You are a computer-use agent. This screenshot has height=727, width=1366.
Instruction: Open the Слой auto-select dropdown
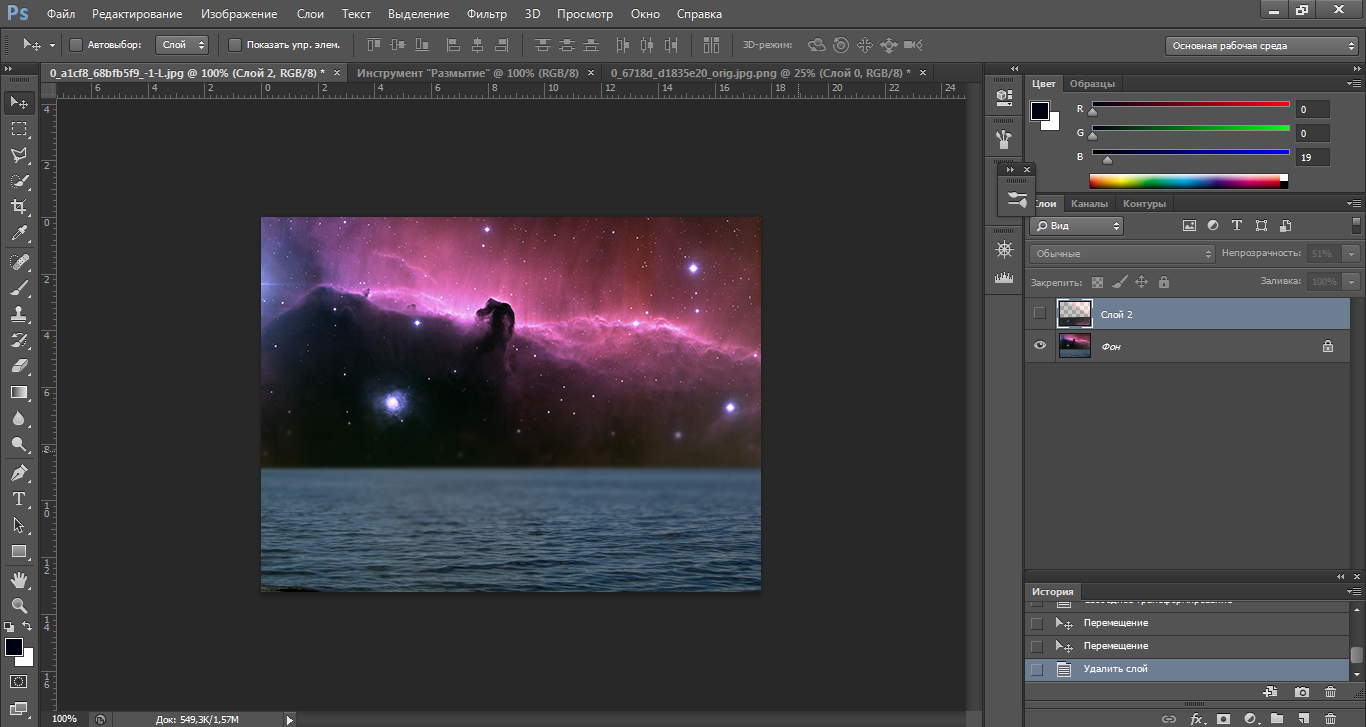(182, 45)
